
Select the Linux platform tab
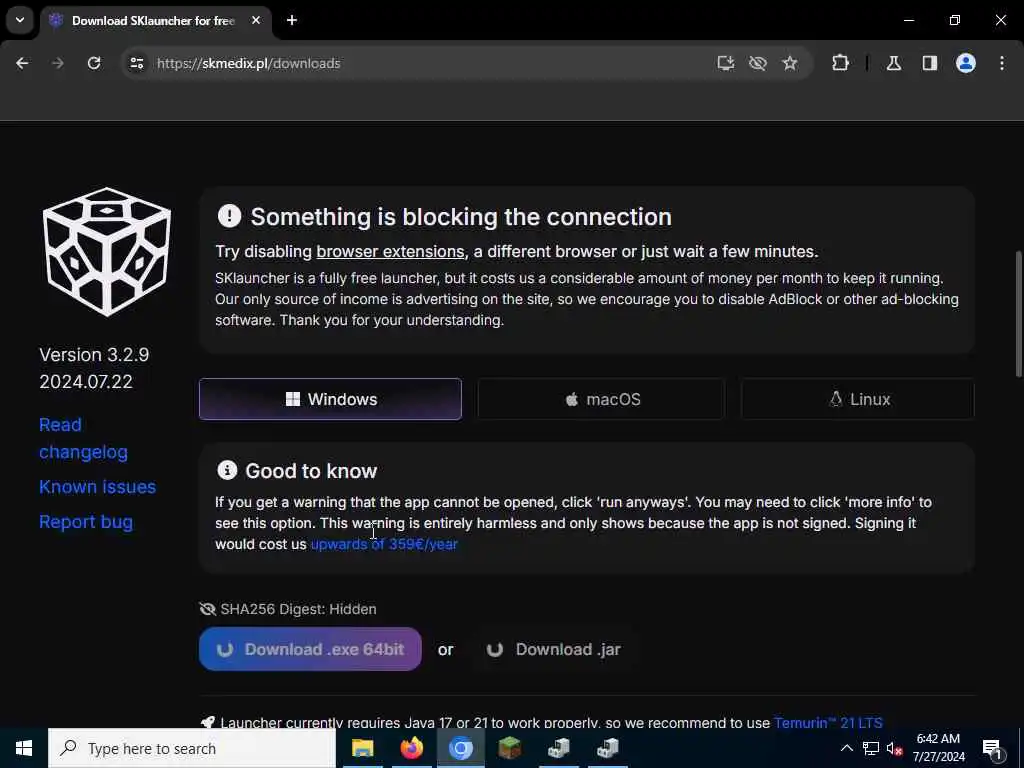(857, 399)
